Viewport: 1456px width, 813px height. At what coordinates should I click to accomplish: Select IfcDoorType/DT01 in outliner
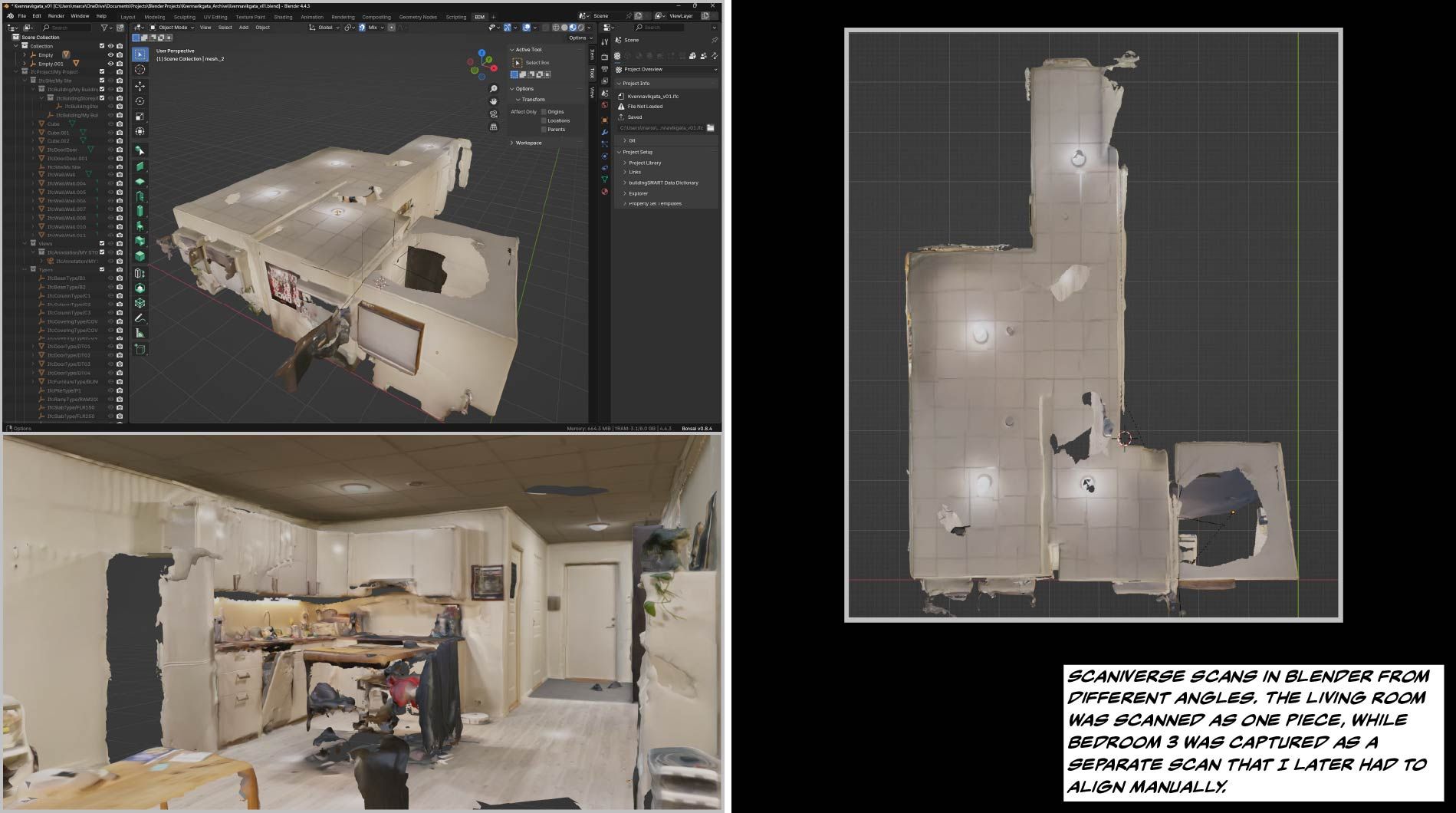pos(67,347)
